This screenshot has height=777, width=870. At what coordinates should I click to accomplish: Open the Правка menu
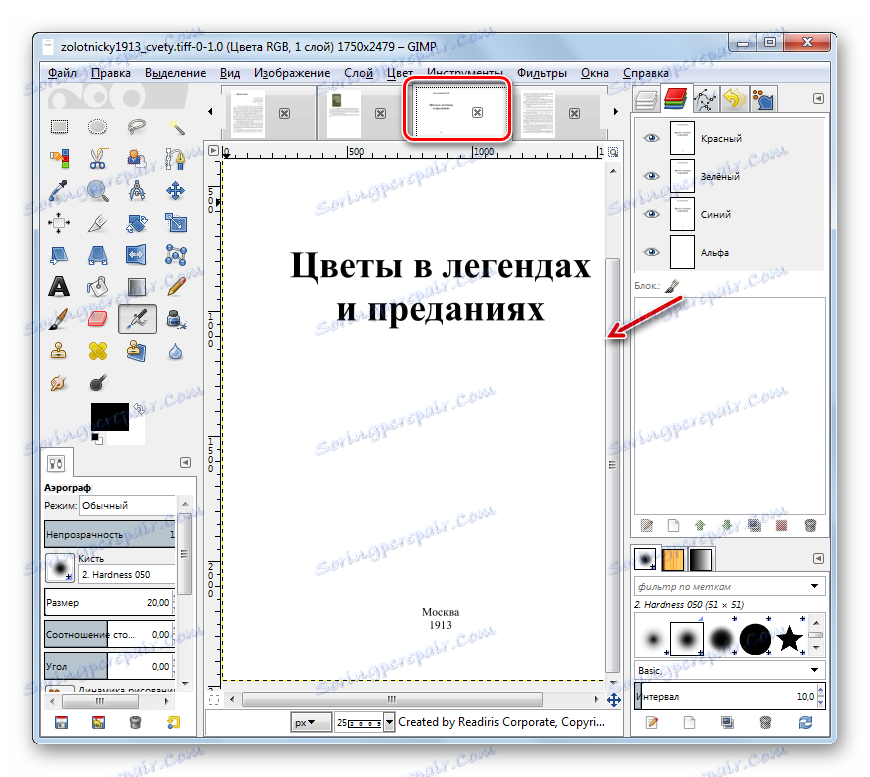tap(110, 73)
